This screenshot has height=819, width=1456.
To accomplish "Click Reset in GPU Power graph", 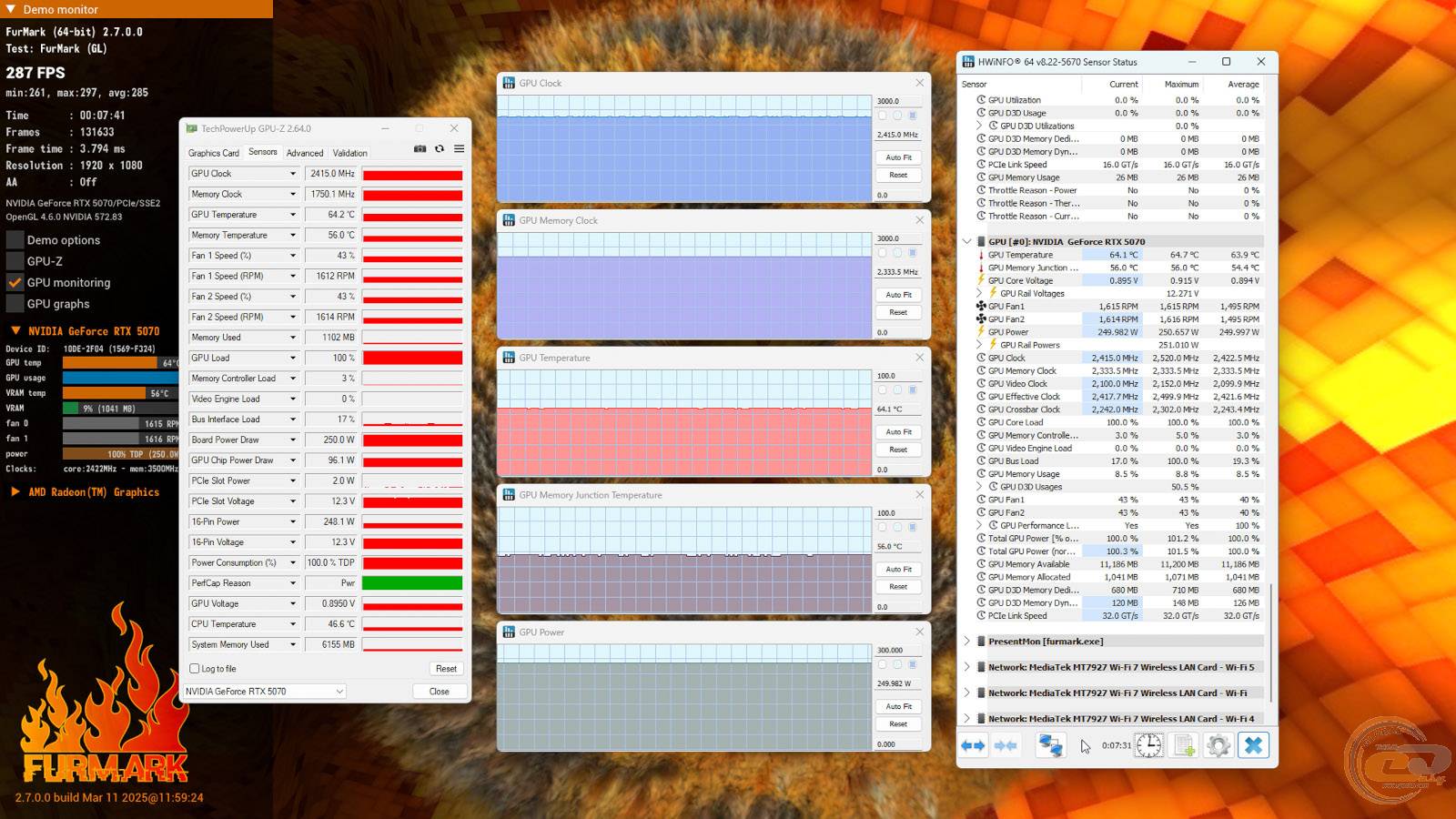I will click(x=898, y=724).
